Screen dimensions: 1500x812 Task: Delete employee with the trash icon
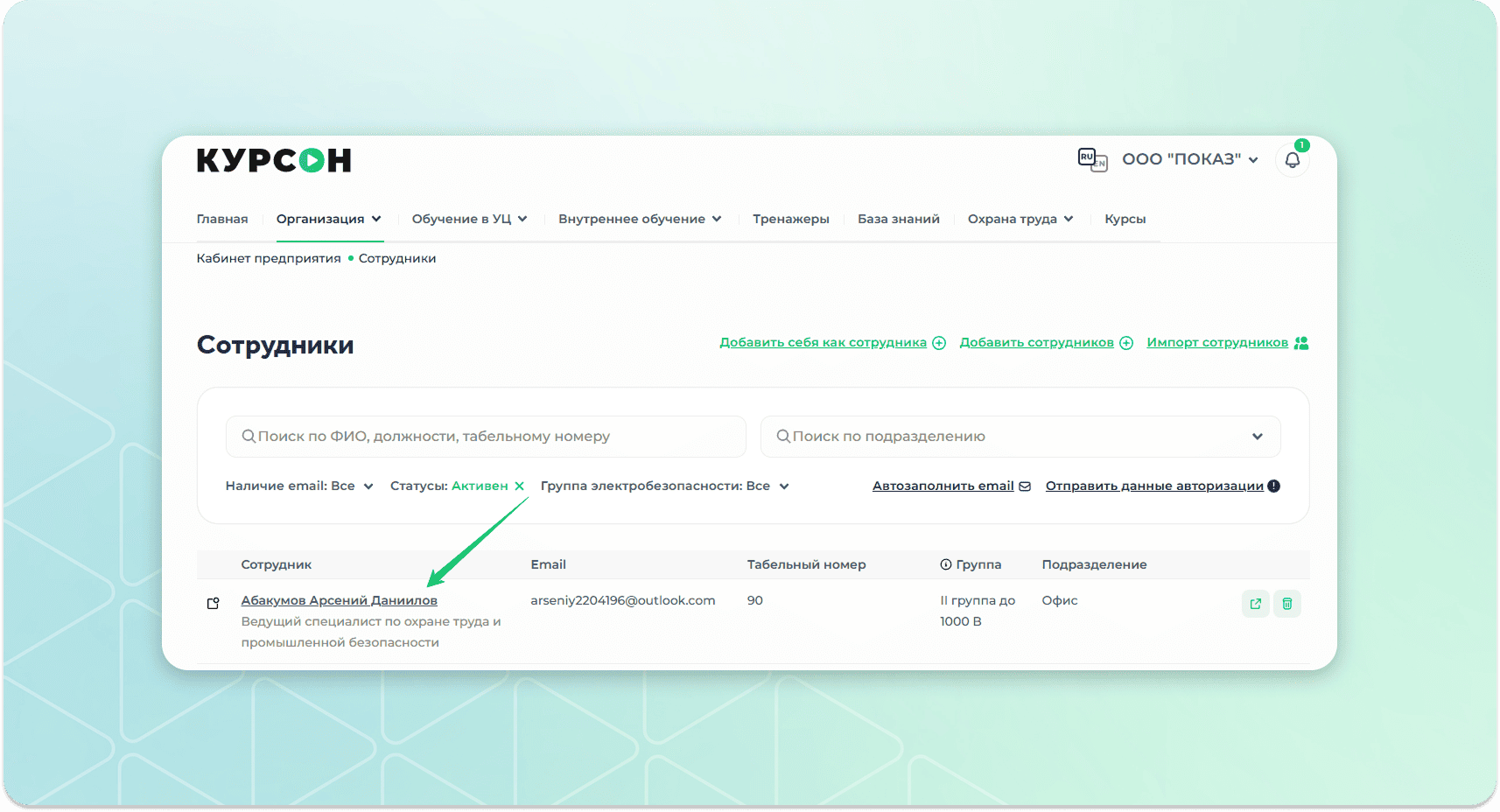pos(1286,604)
